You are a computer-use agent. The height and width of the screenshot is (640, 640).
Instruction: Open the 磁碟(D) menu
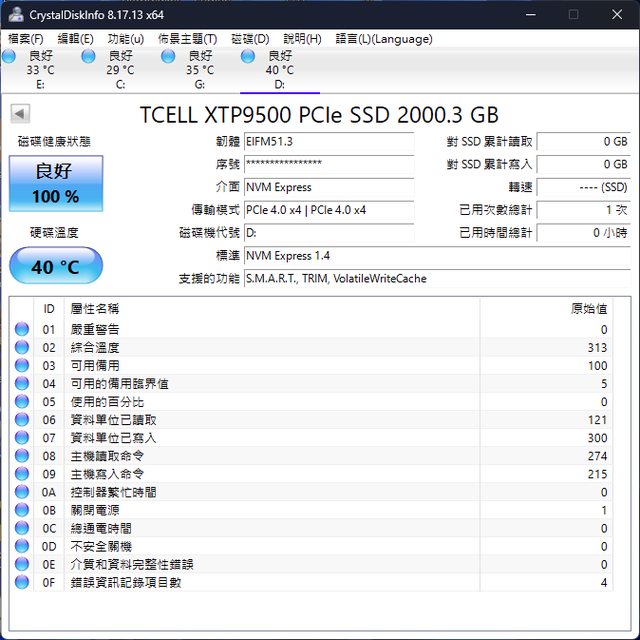coord(250,39)
